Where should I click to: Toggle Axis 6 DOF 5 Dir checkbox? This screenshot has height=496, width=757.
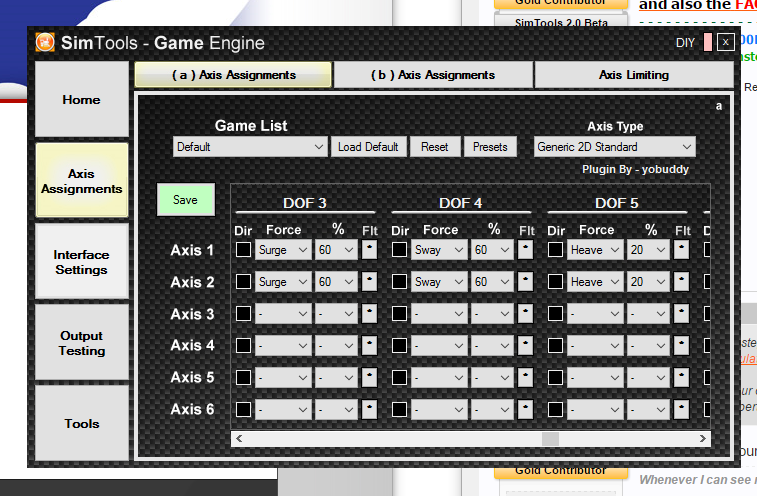pyautogui.click(x=555, y=409)
